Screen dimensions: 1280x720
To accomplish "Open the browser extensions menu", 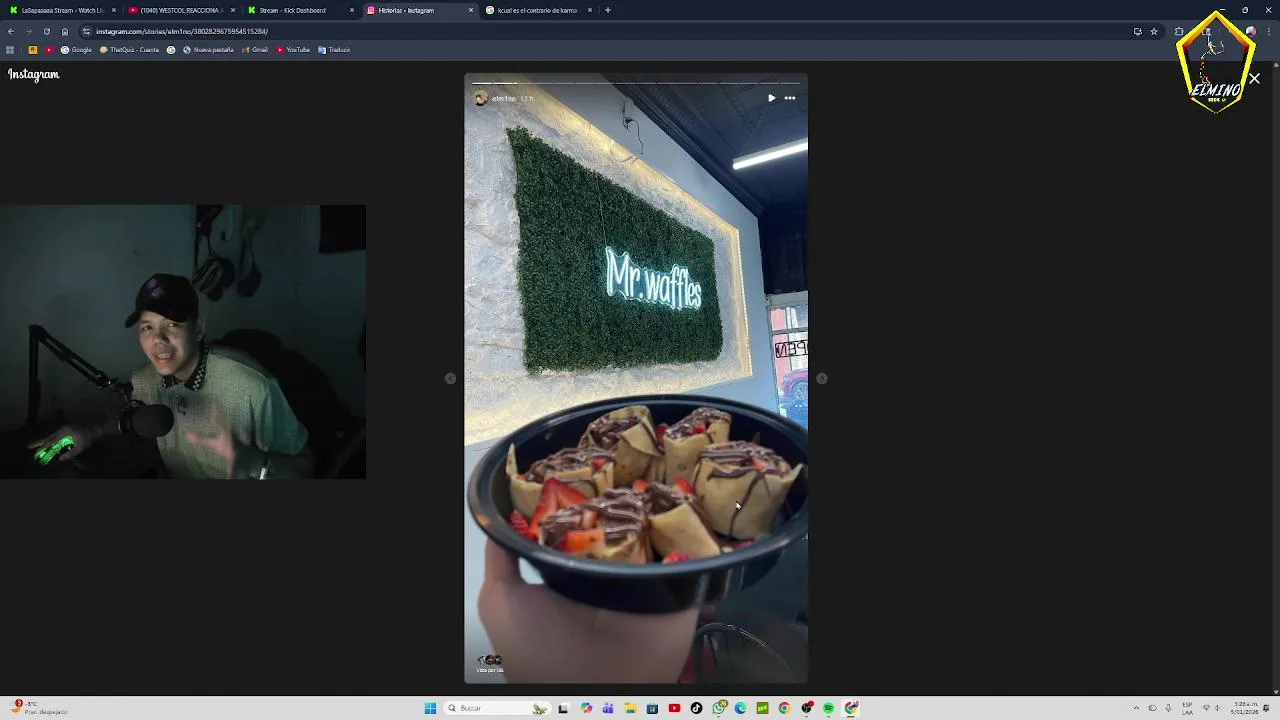I will tap(1179, 31).
